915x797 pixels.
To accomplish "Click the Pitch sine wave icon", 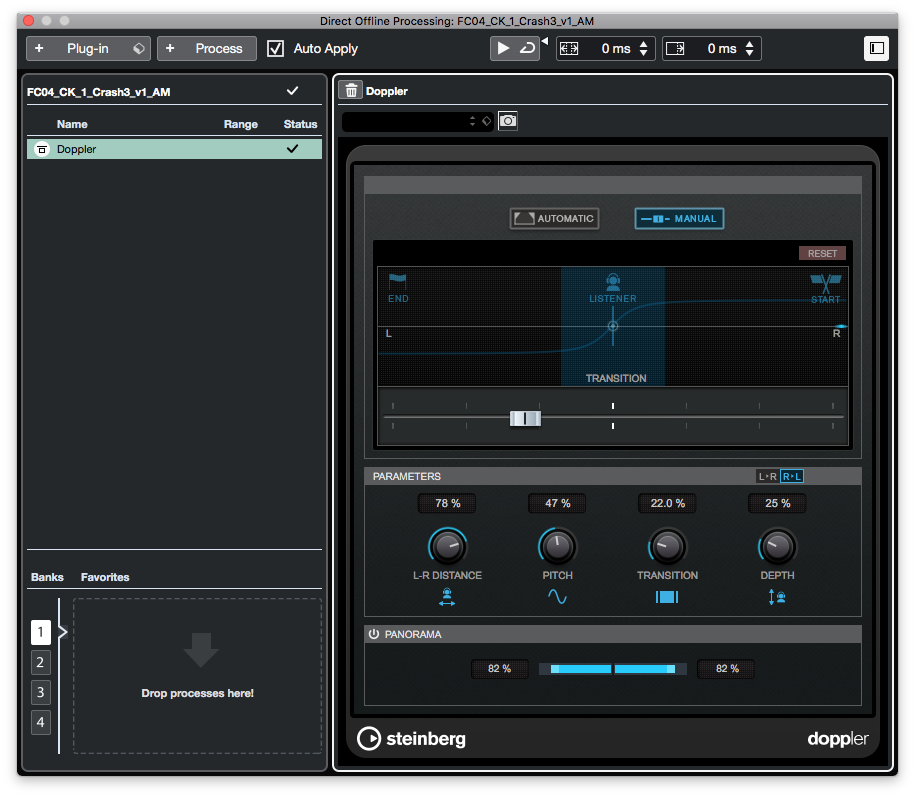I will tap(557, 596).
